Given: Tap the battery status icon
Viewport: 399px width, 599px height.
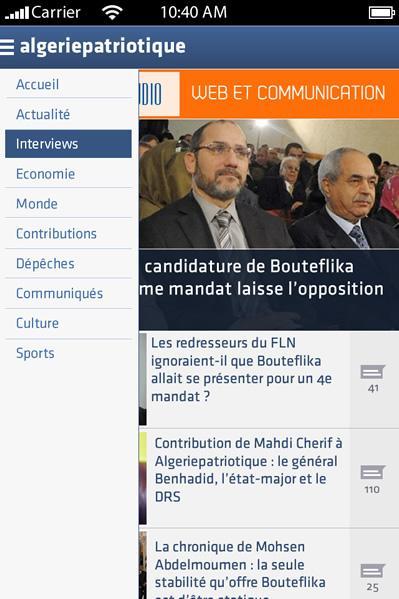Looking at the screenshot, I should tap(381, 13).
